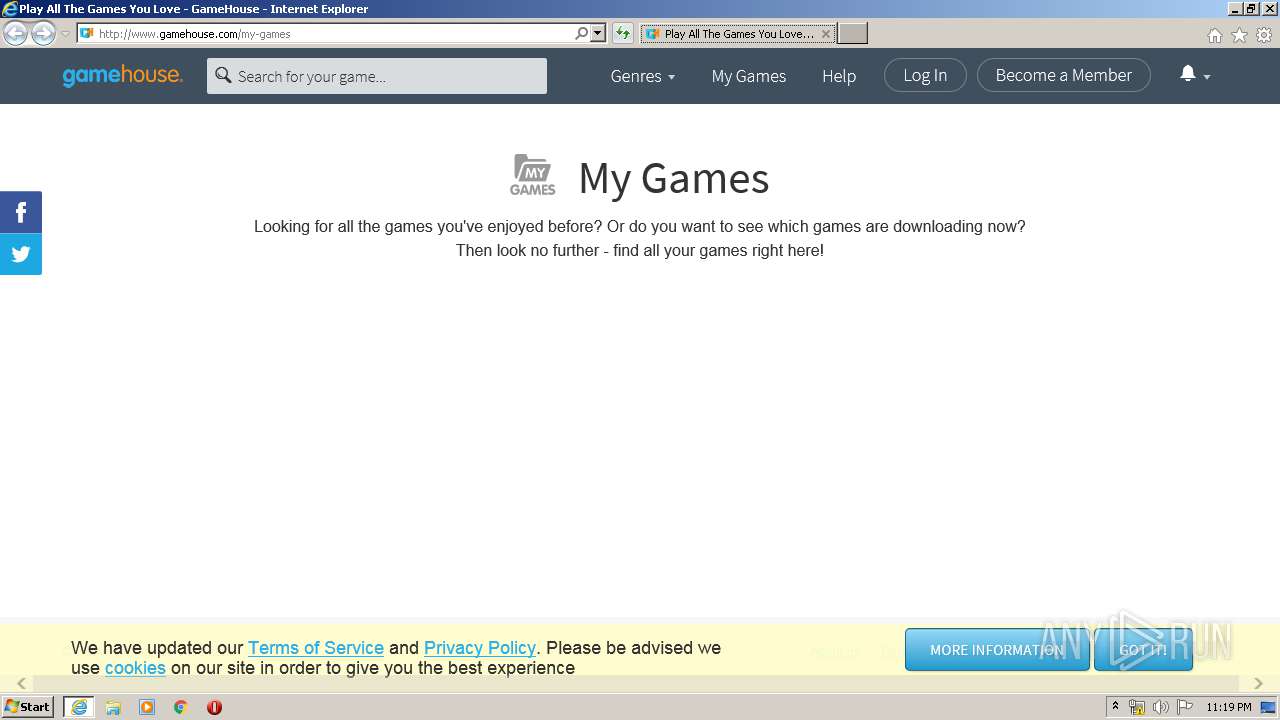Screen dimensions: 1280x720
Task: Open the File Explorer taskbar icon
Action: point(113,707)
